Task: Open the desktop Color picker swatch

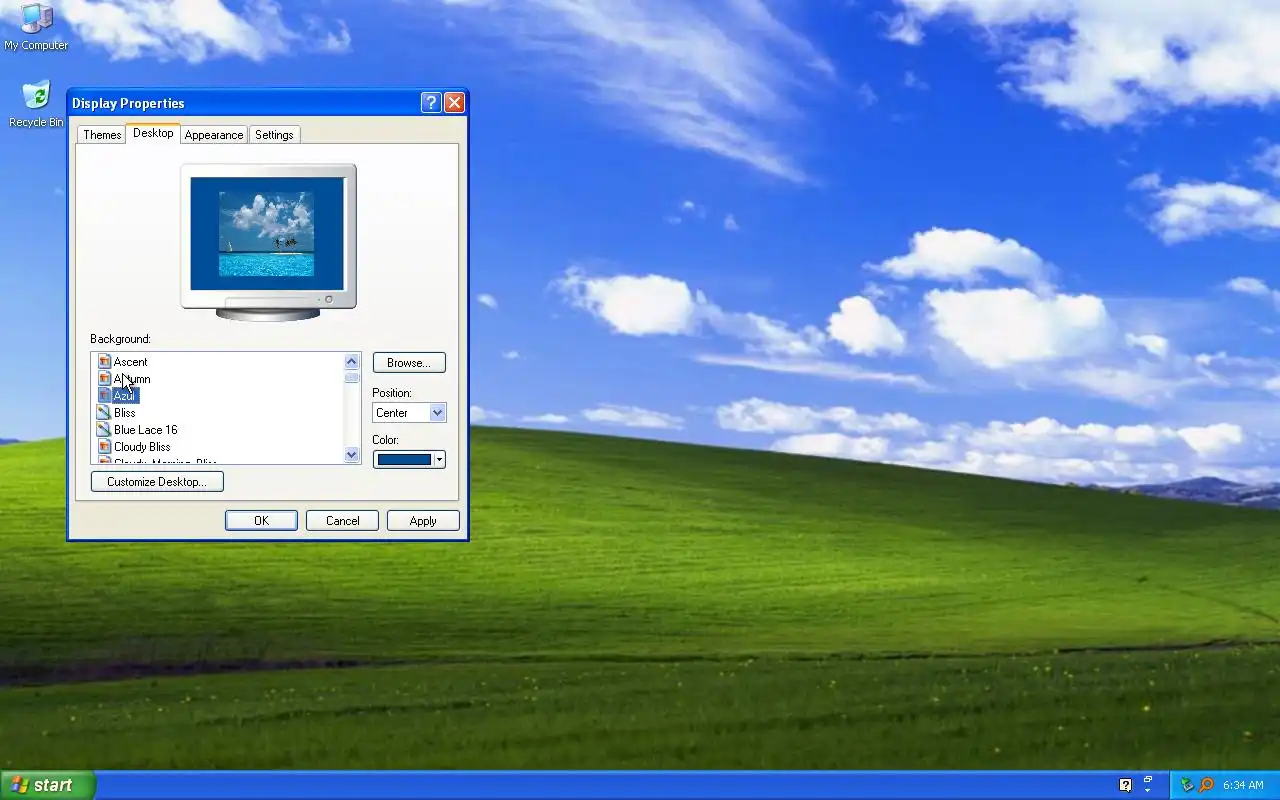Action: coord(409,460)
